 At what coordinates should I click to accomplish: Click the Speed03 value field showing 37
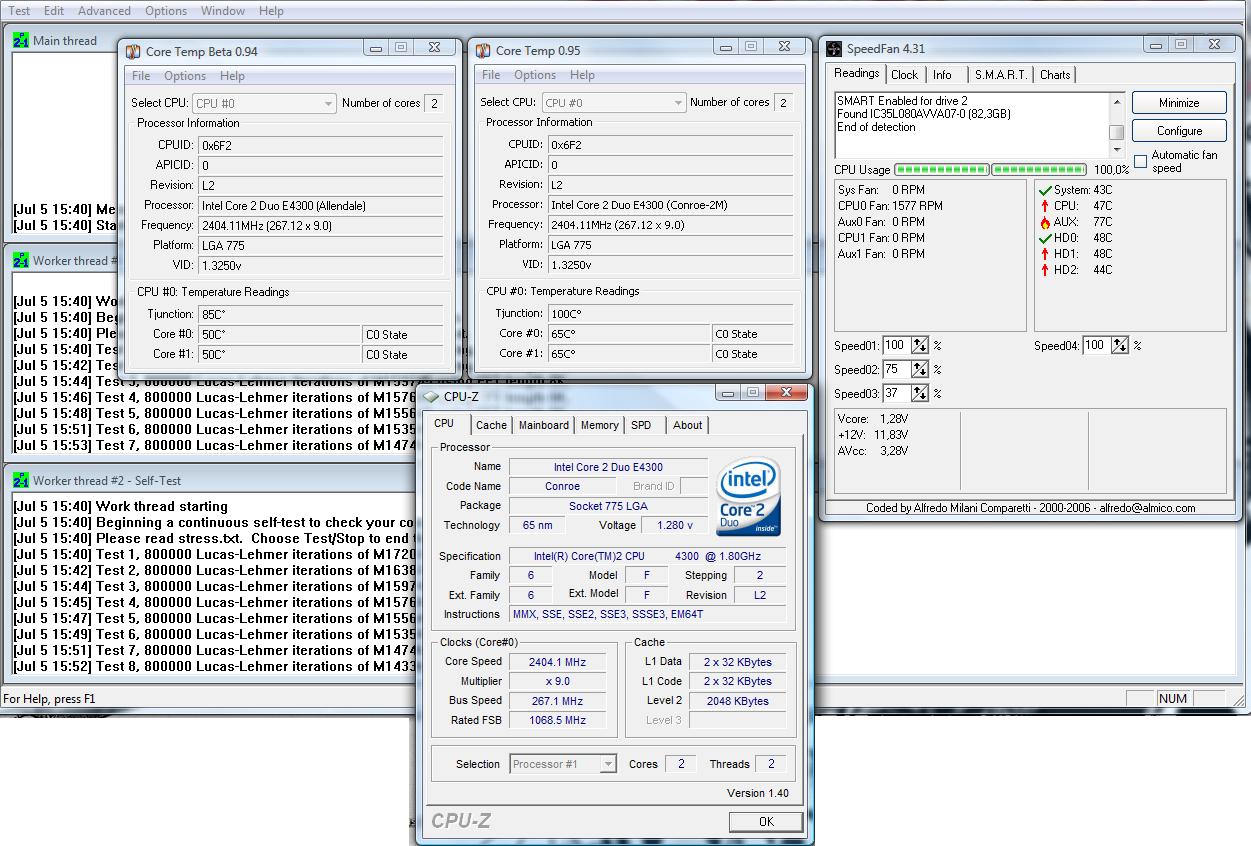(896, 393)
